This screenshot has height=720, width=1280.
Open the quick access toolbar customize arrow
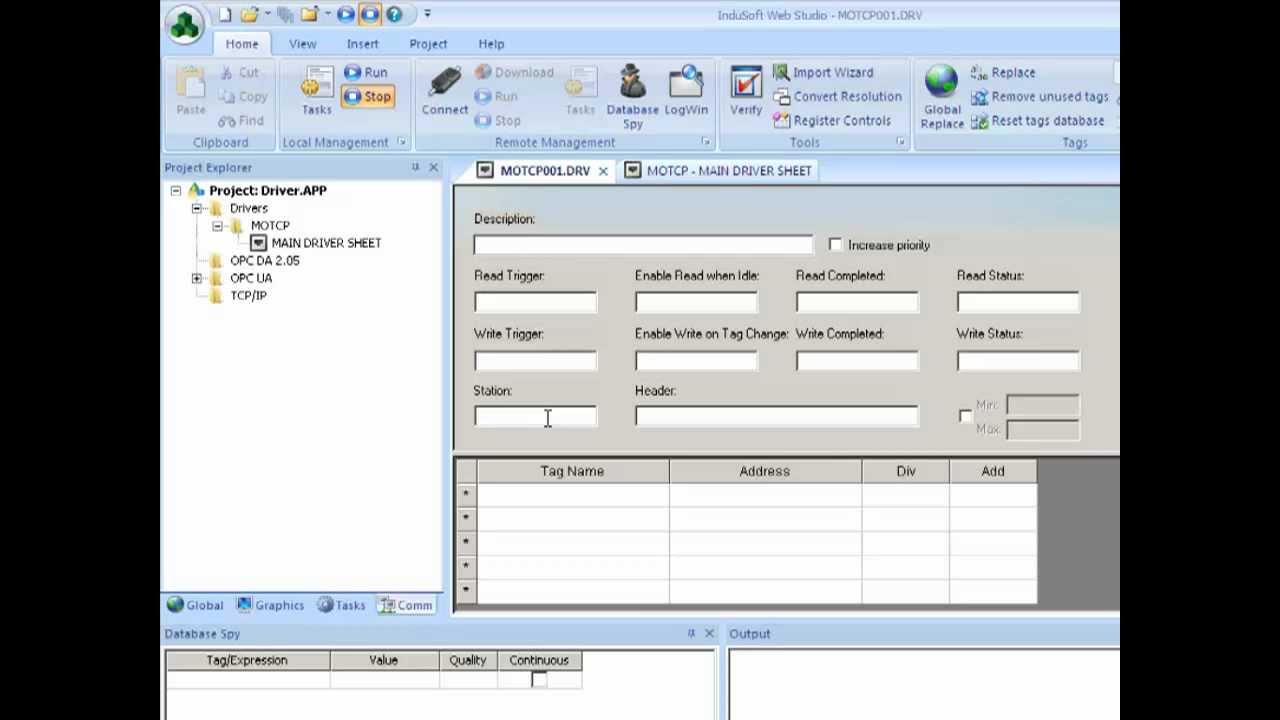click(427, 14)
